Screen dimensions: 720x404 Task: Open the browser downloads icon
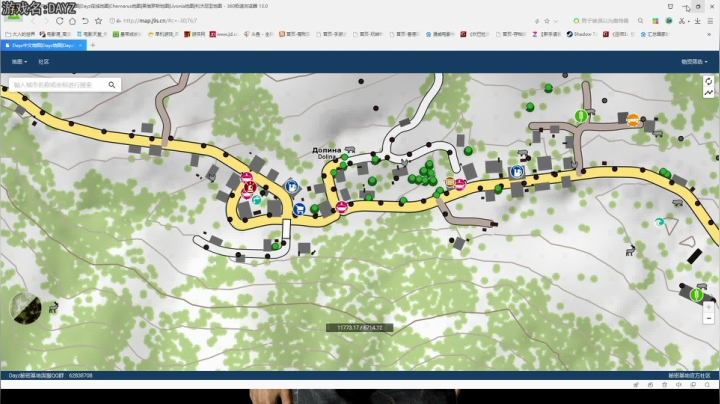[x=698, y=21]
